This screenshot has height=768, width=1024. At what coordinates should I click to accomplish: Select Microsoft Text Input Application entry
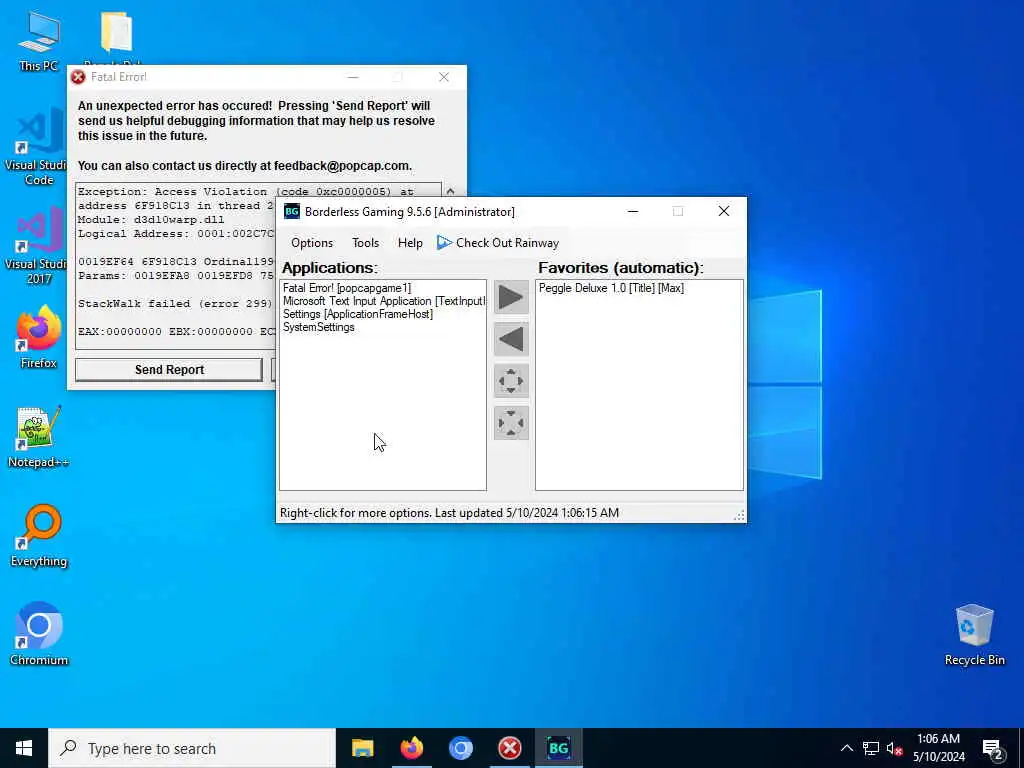pos(383,301)
